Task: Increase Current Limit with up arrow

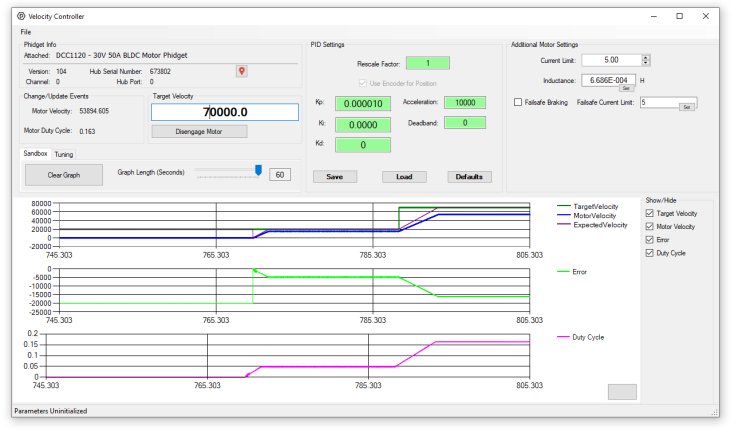Action: (646, 57)
